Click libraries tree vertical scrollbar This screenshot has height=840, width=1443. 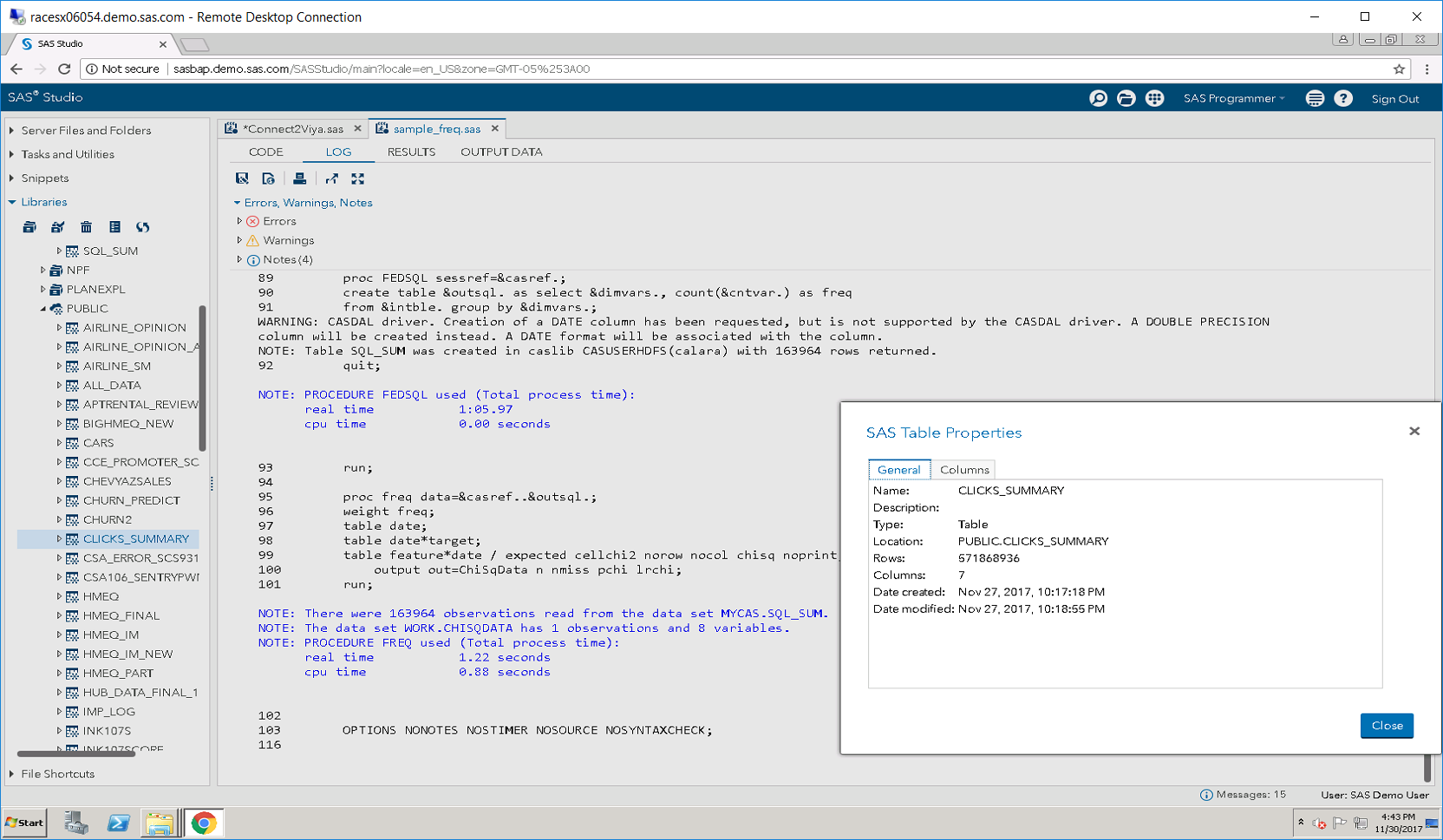point(203,378)
